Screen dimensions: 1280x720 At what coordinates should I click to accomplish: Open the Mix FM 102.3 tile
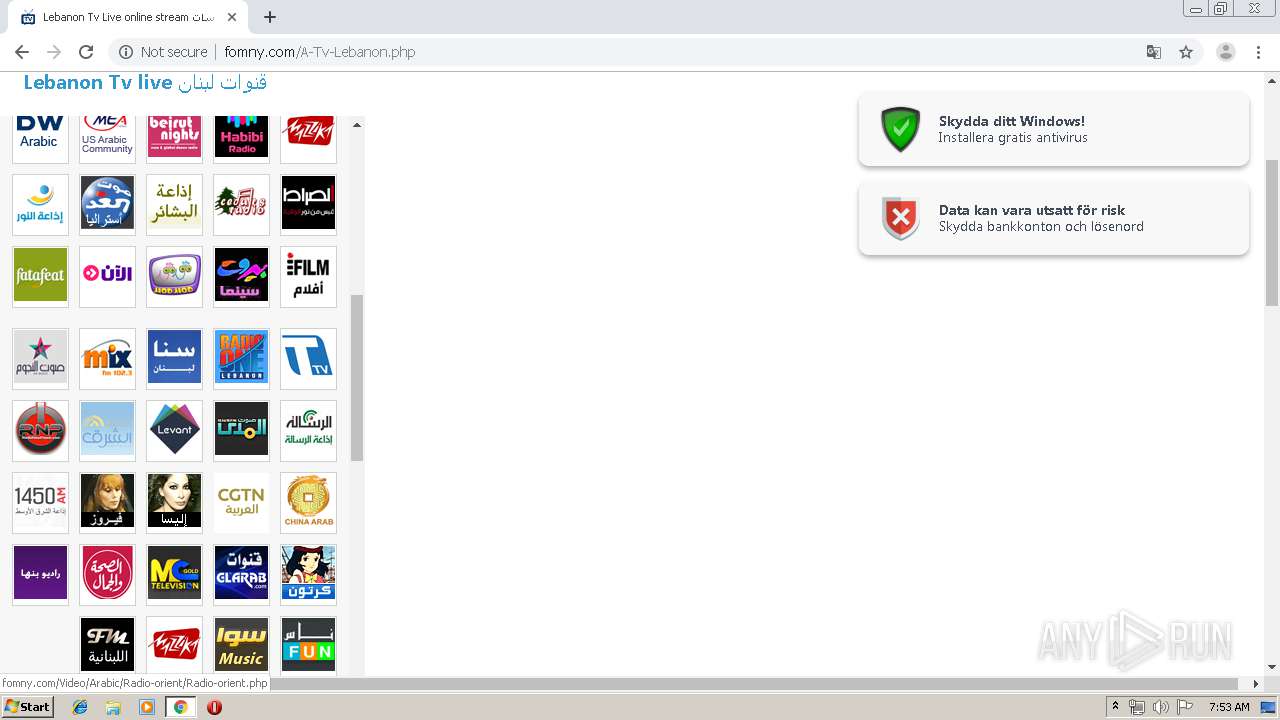(107, 358)
